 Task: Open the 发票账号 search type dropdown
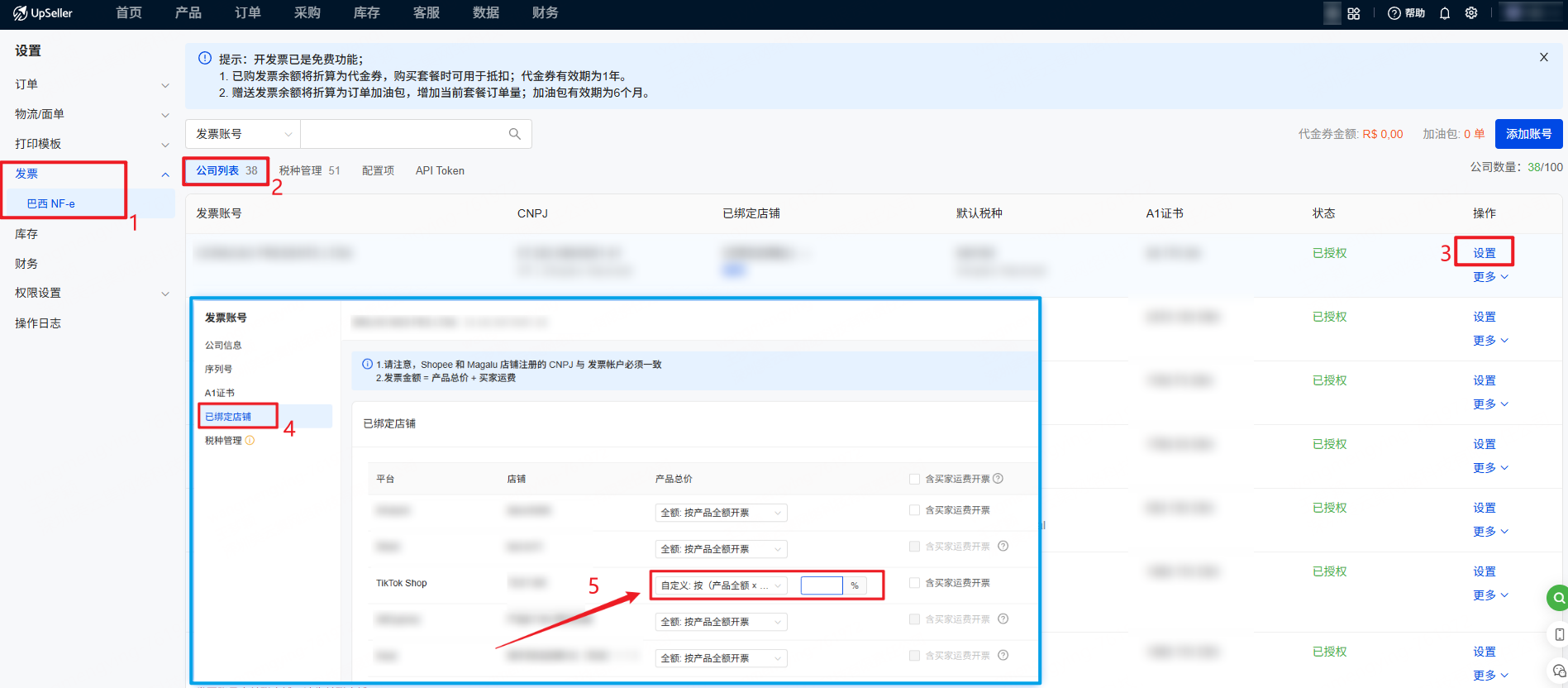point(243,134)
